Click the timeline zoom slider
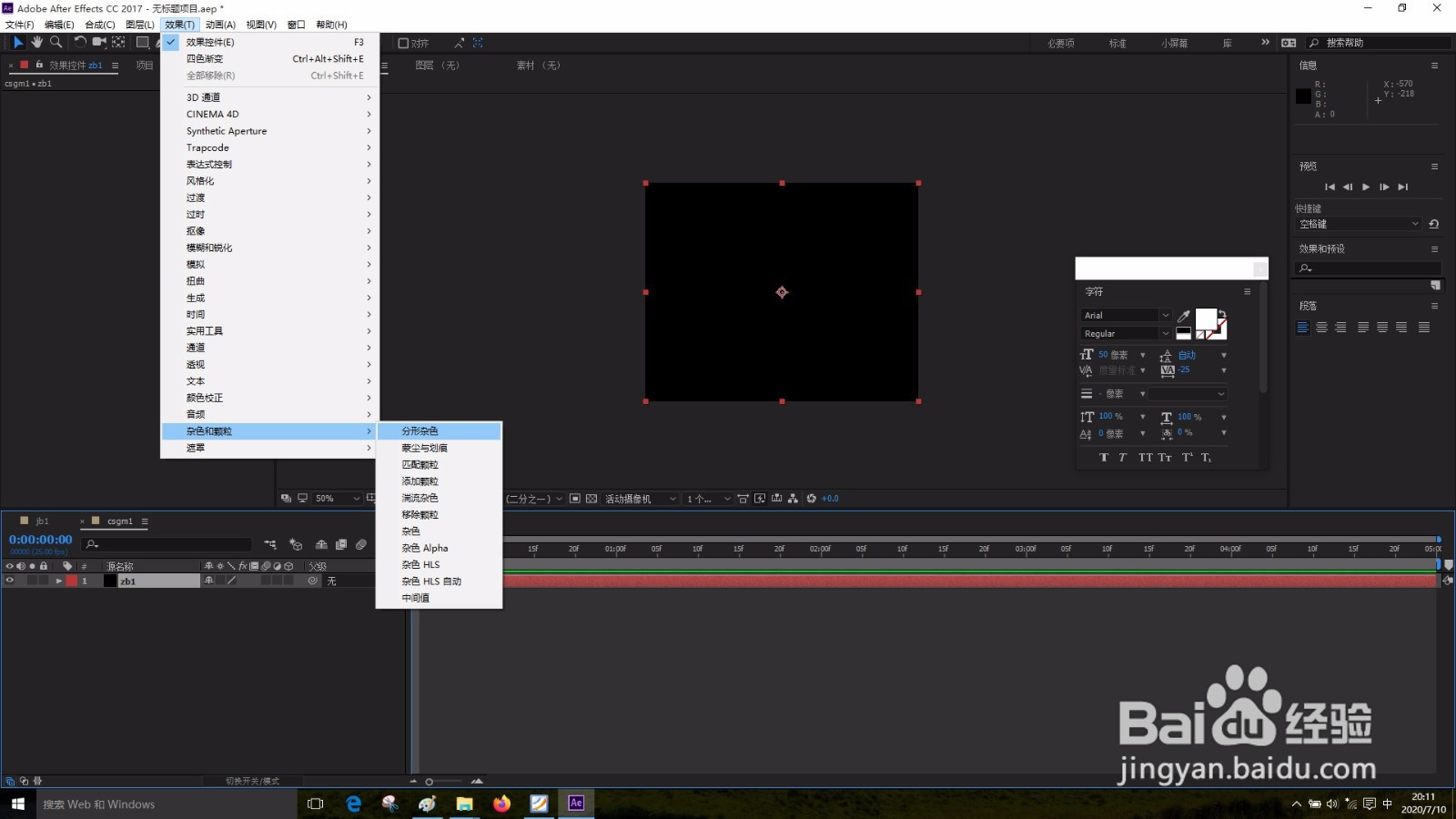Screen dimensions: 1456x819 pos(430,781)
